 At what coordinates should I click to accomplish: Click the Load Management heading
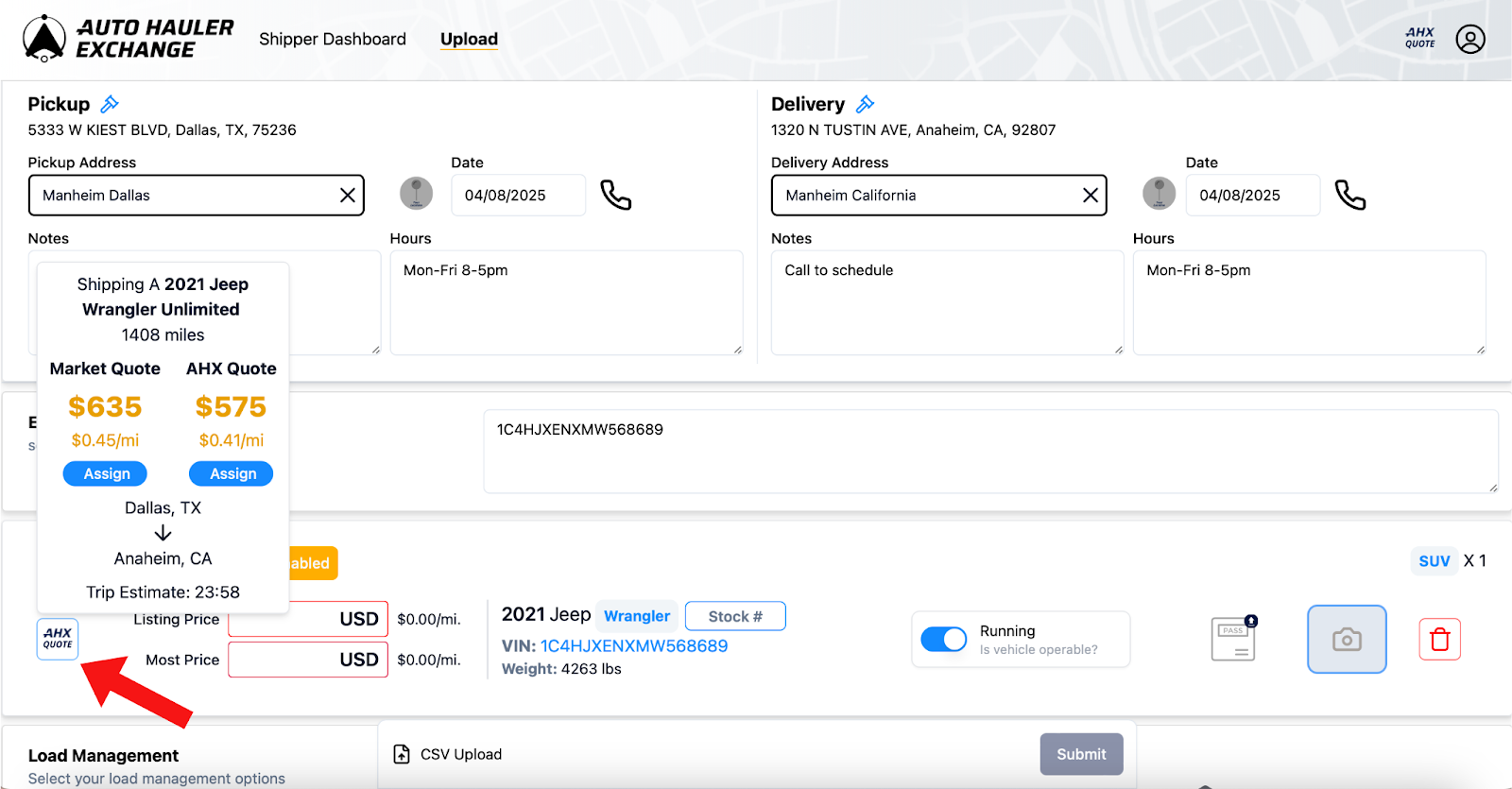point(103,756)
